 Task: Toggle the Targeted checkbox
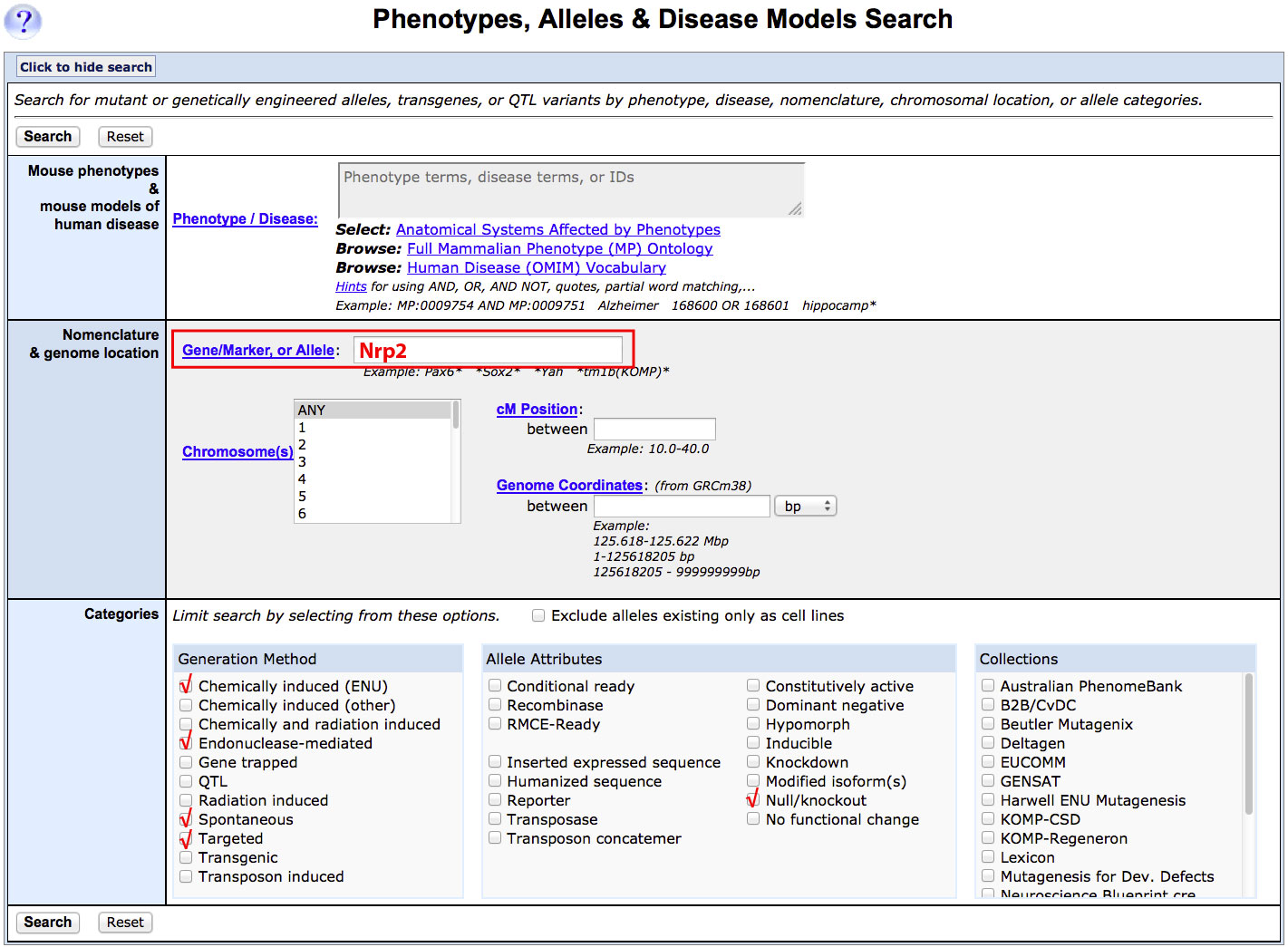click(186, 838)
